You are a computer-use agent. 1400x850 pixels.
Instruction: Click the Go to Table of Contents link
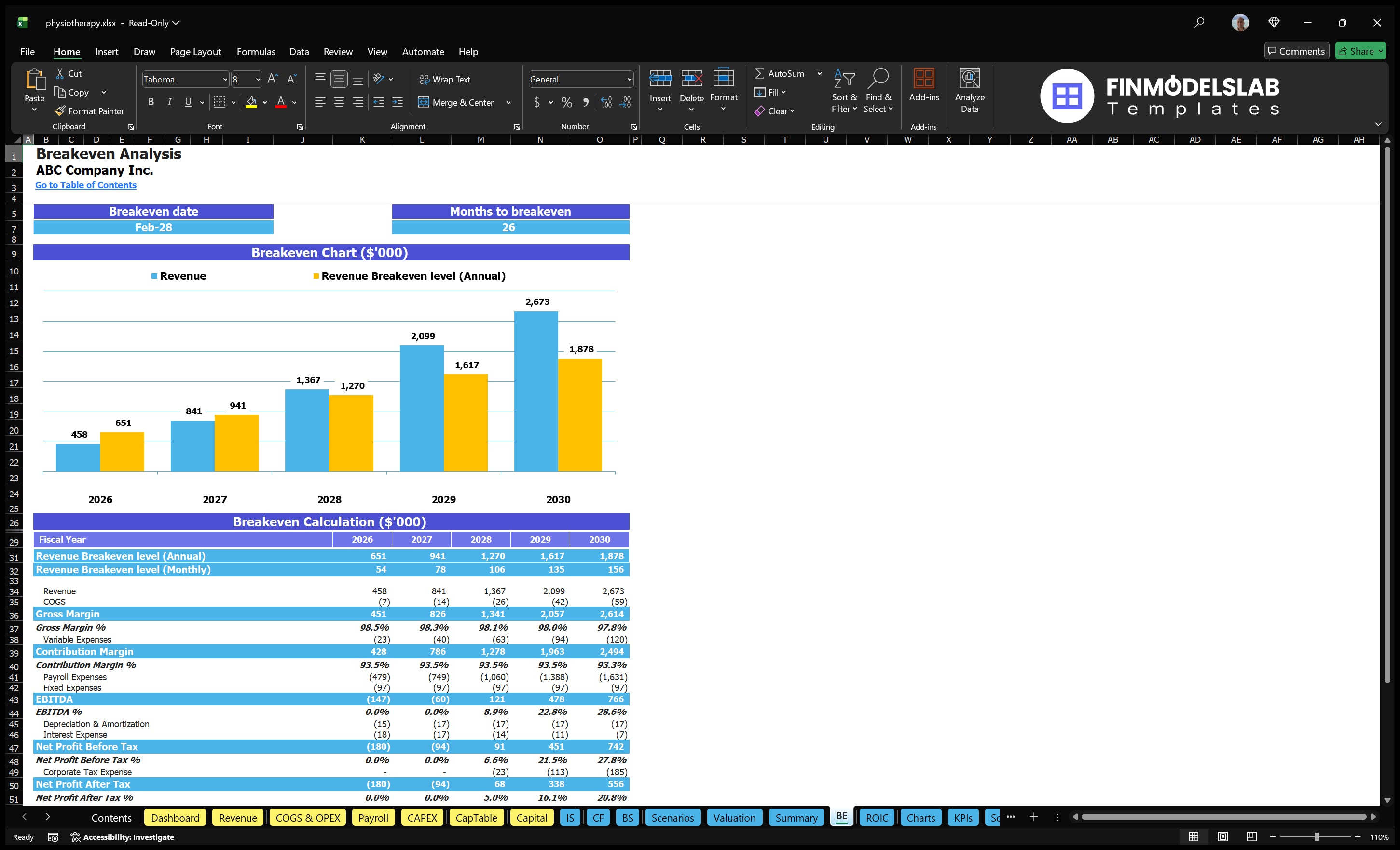point(86,185)
